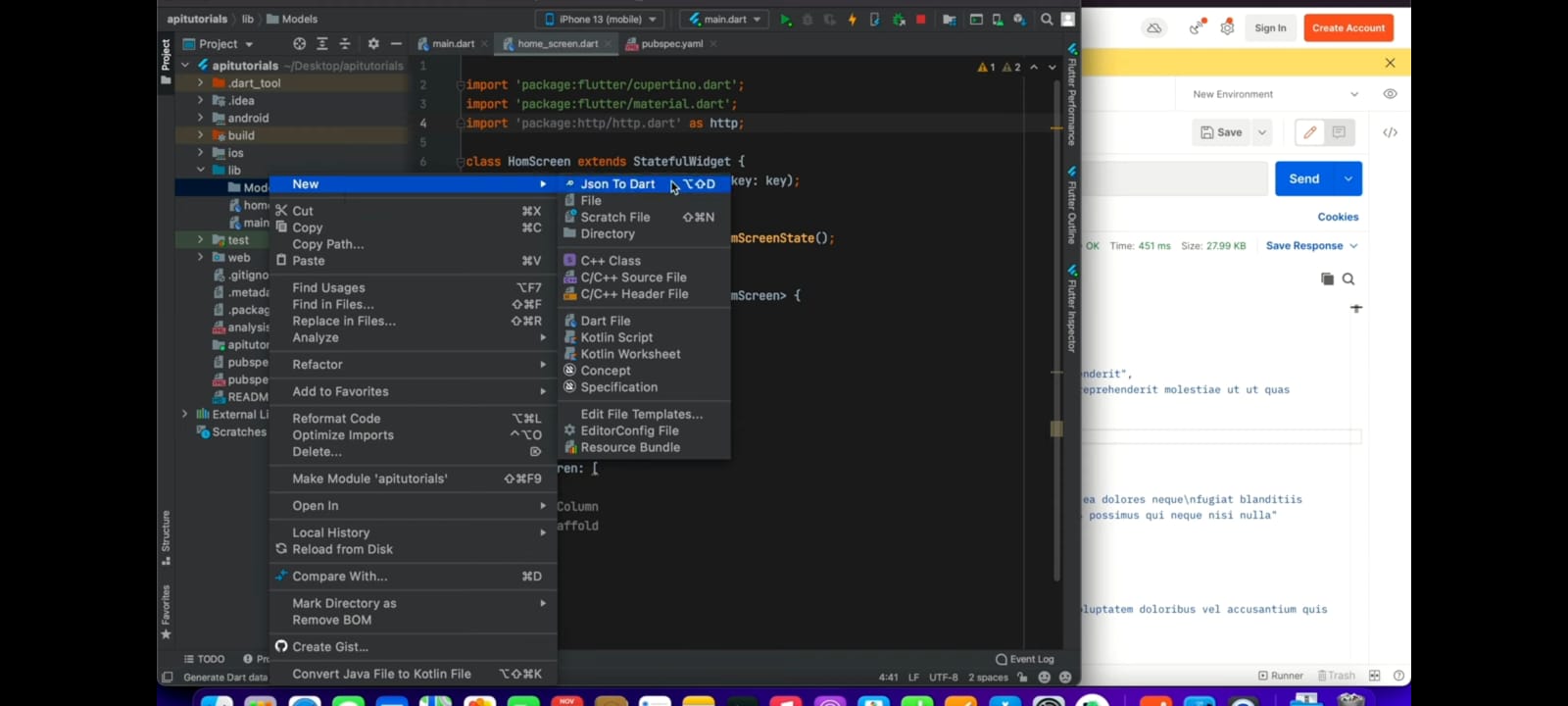1568x706 pixels.
Task: Open Save Response dropdown
Action: (1311, 246)
